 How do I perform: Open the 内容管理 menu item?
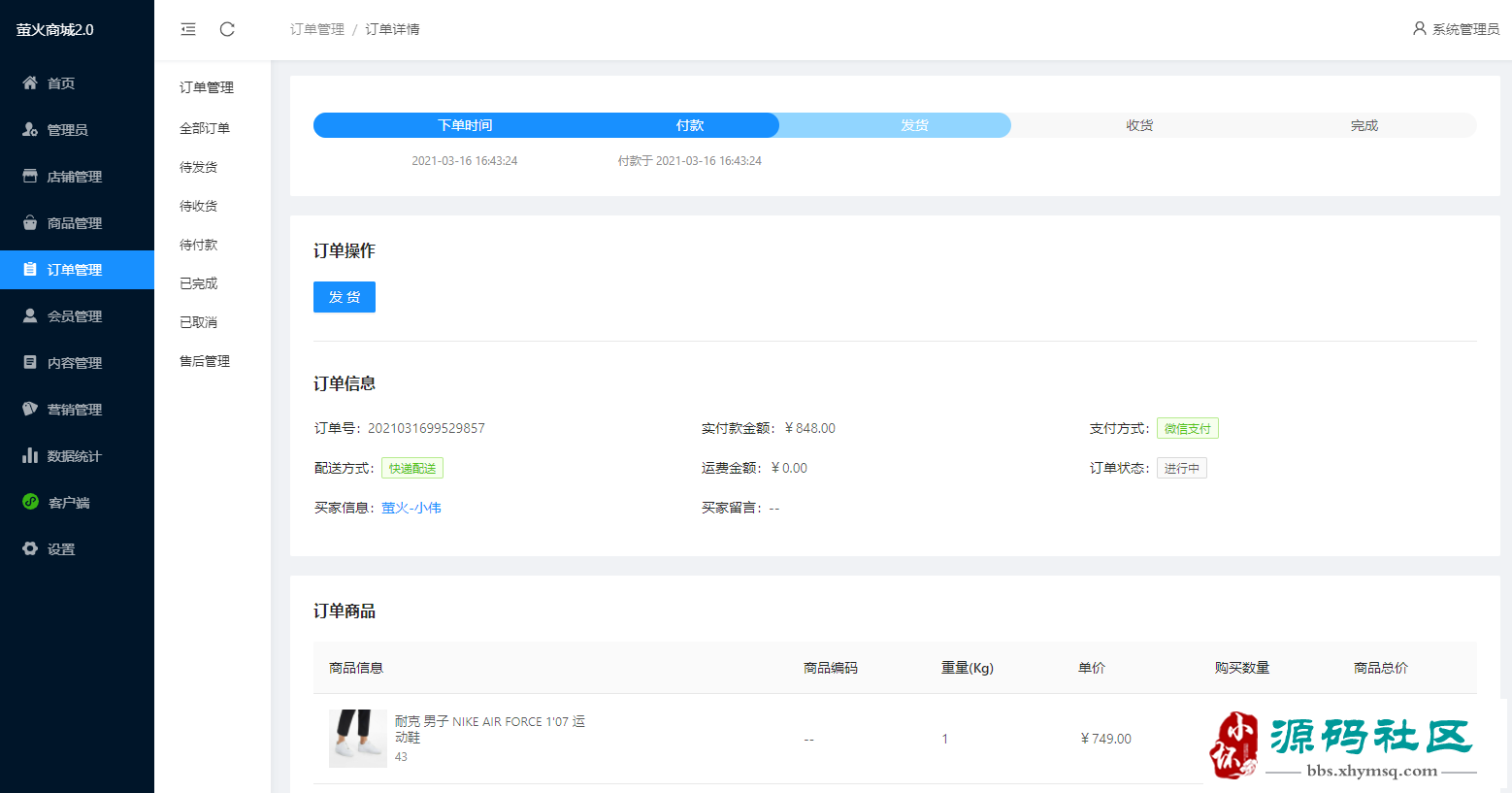click(x=77, y=363)
